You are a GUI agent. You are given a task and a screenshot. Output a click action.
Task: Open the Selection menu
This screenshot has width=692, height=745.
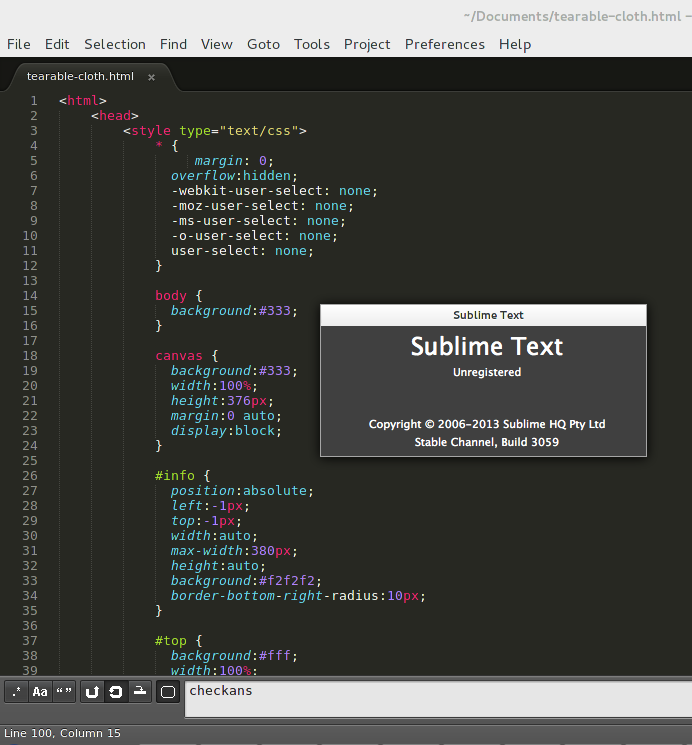click(115, 44)
